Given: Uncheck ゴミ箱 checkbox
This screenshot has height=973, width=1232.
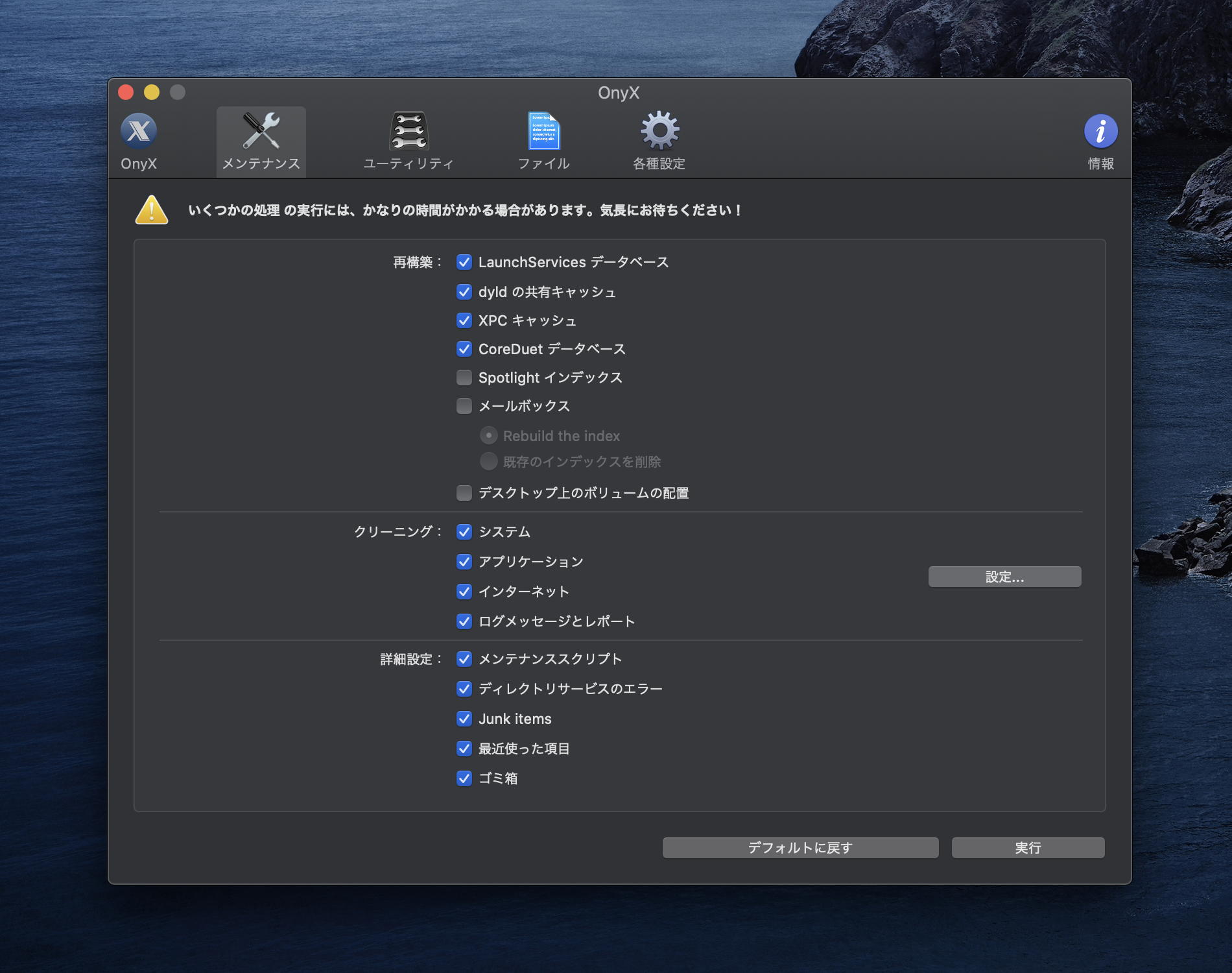Looking at the screenshot, I should coord(464,778).
